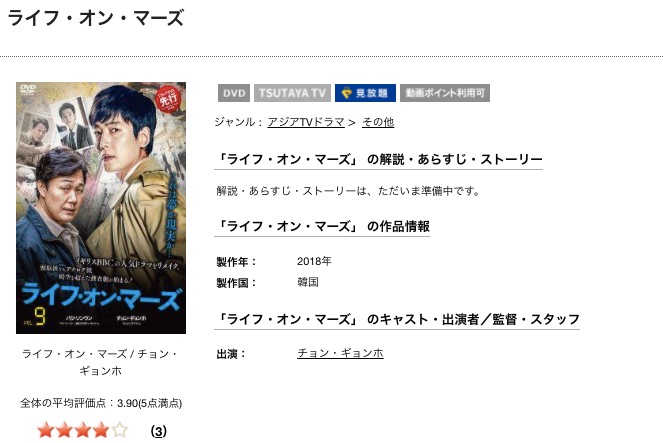
Task: Click the ライフ・オン・マーズ page title
Action: click(96, 18)
